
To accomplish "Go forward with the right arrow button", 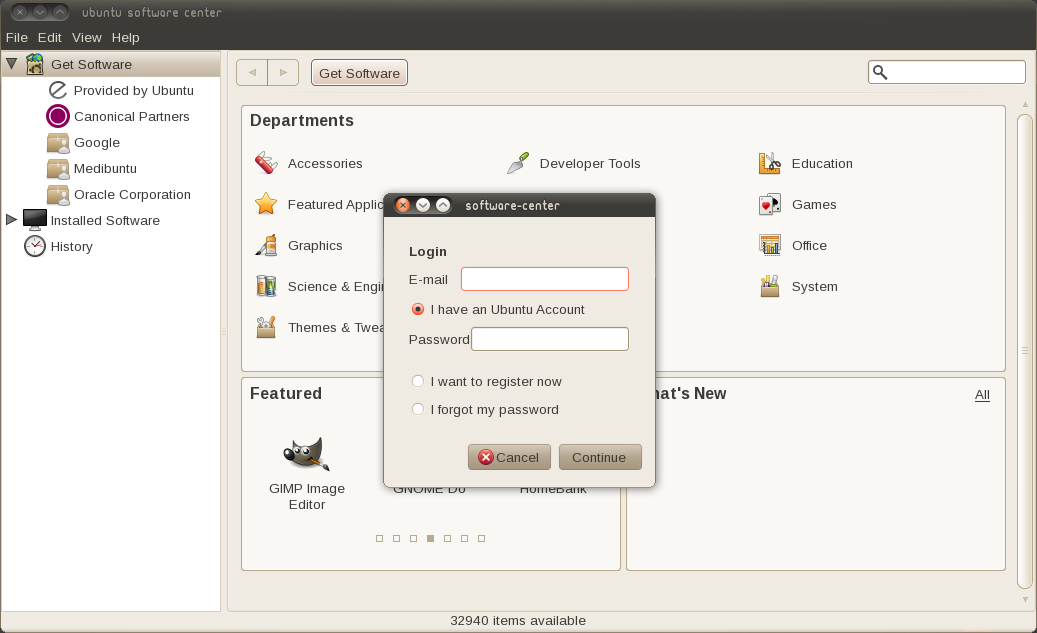I will click(x=283, y=73).
